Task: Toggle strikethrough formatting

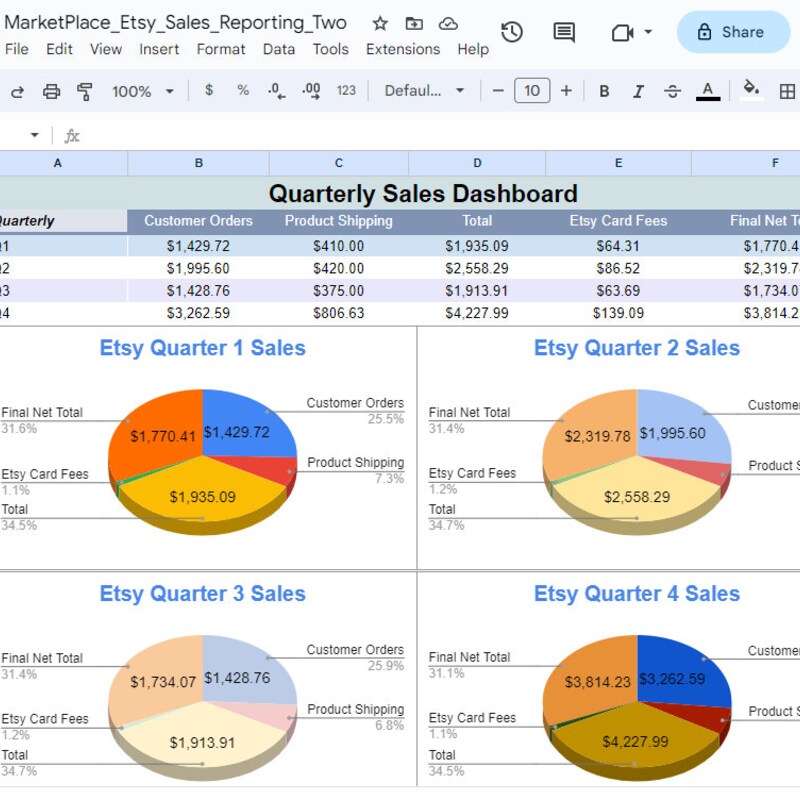Action: [x=672, y=91]
